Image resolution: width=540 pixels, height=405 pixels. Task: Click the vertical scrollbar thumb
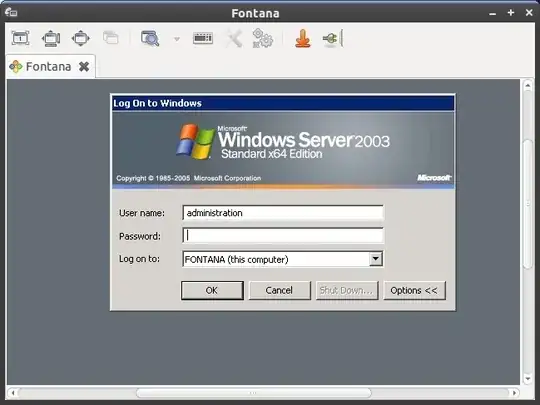point(528,204)
